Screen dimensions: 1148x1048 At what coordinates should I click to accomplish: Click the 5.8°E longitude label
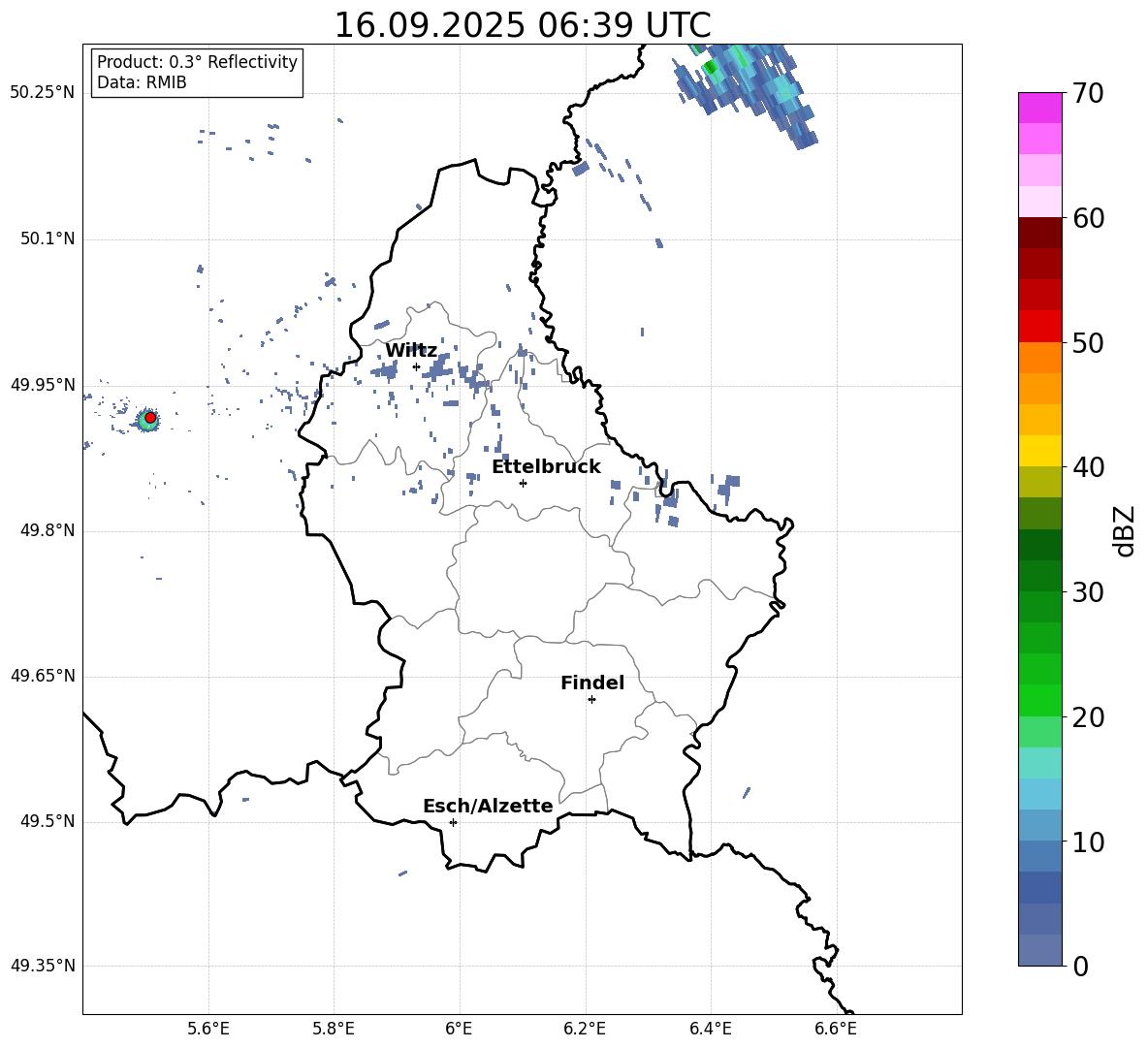[334, 1029]
